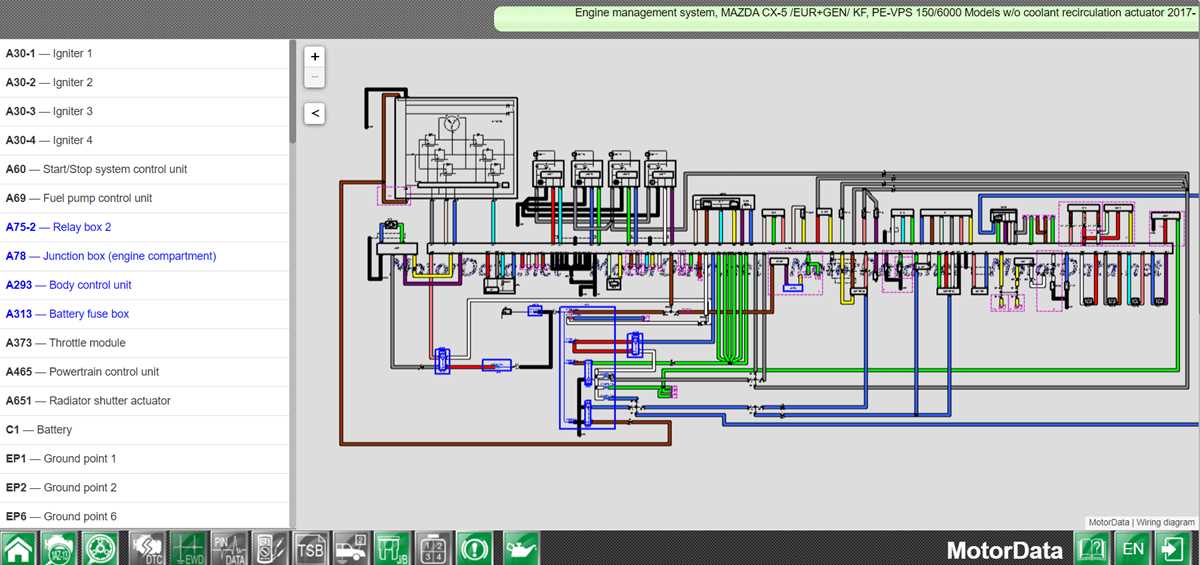Collapse the component list with < button
1200x565 pixels.
[x=315, y=113]
